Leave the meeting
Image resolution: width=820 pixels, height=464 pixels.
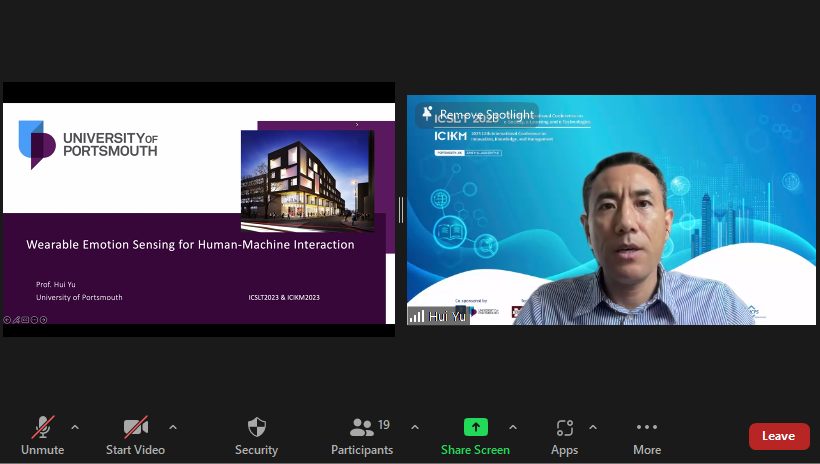coord(779,436)
